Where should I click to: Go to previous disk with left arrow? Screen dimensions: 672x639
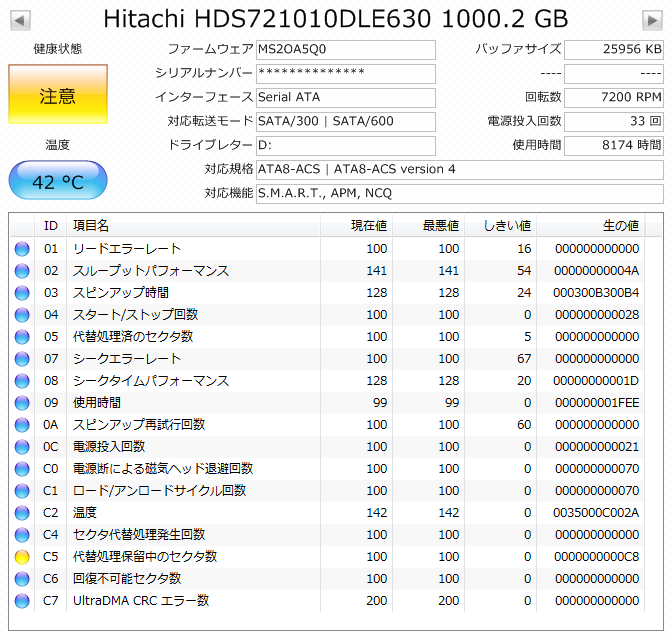click(x=20, y=20)
